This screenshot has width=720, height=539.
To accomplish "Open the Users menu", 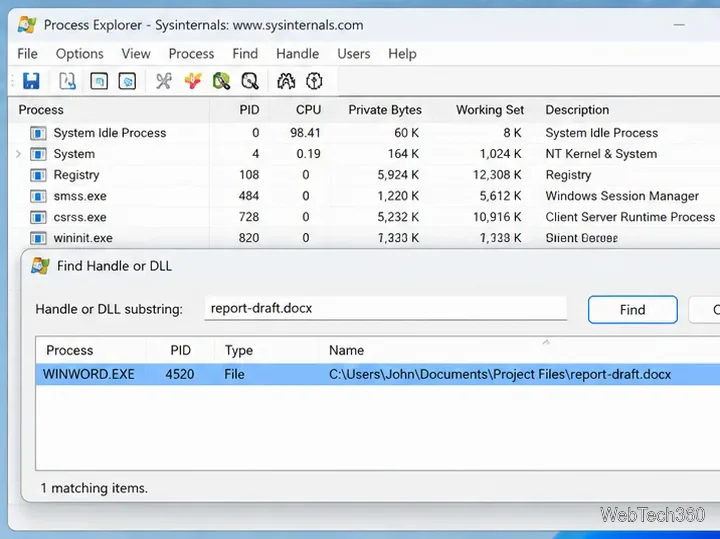I will 354,54.
